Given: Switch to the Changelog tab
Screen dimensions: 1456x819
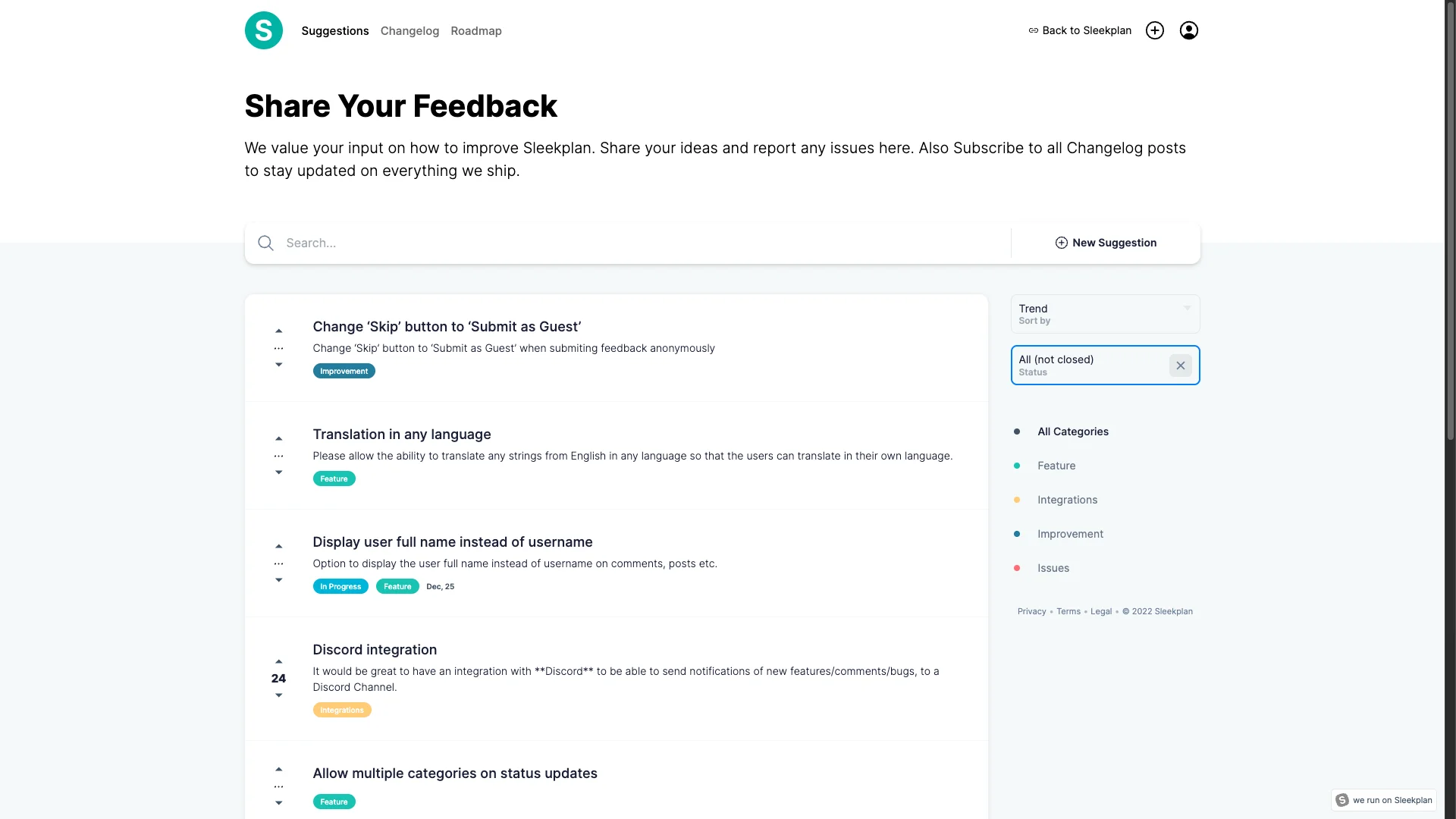Looking at the screenshot, I should (409, 31).
